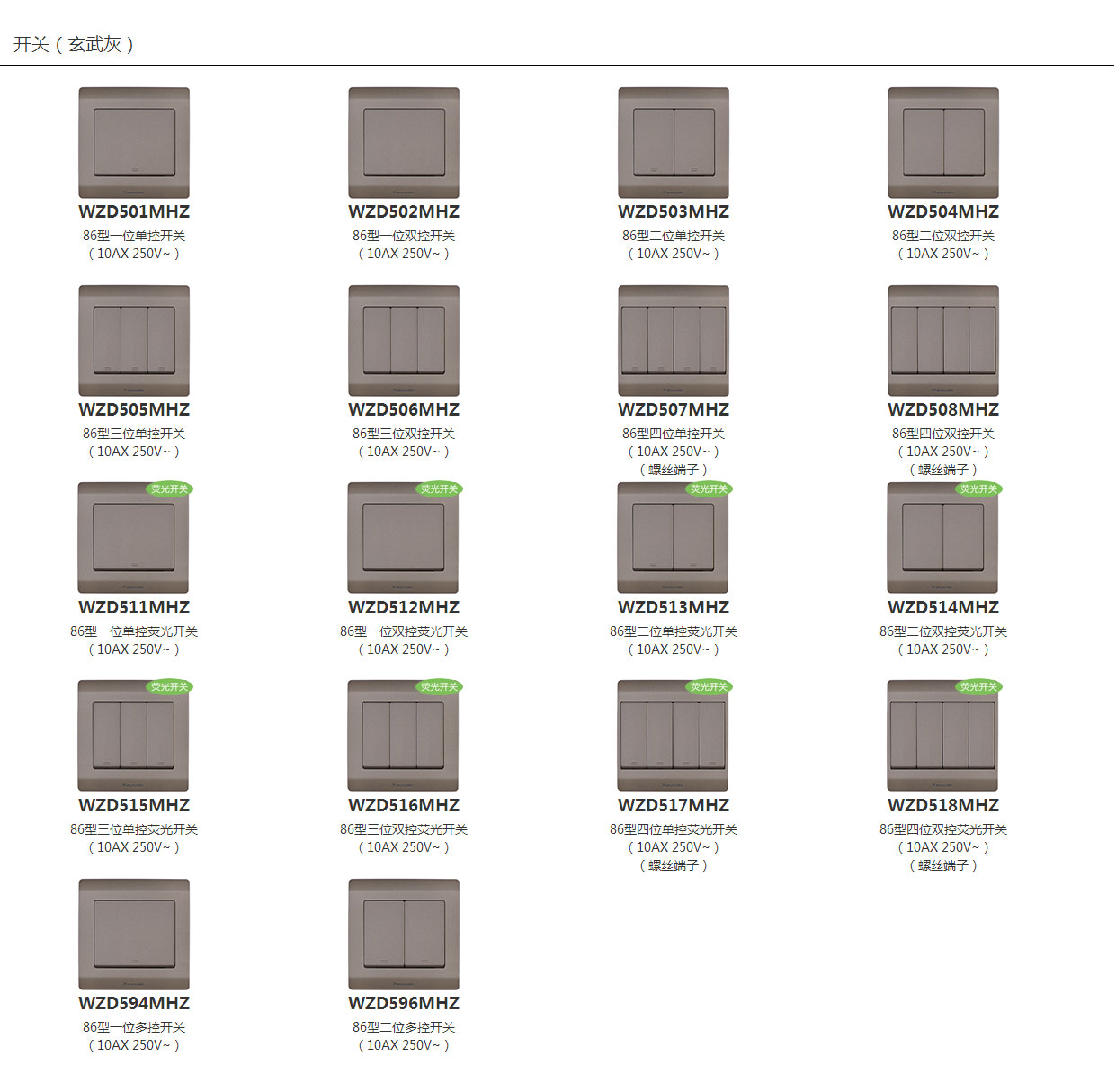Click the 荧光开关 badge on WZD514MHZ
This screenshot has height=1092, width=1116.
tap(978, 489)
